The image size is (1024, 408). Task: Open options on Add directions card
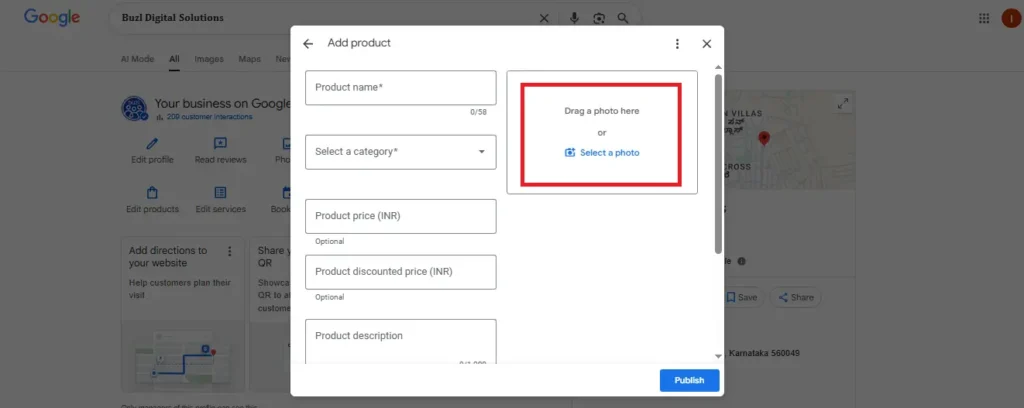229,251
